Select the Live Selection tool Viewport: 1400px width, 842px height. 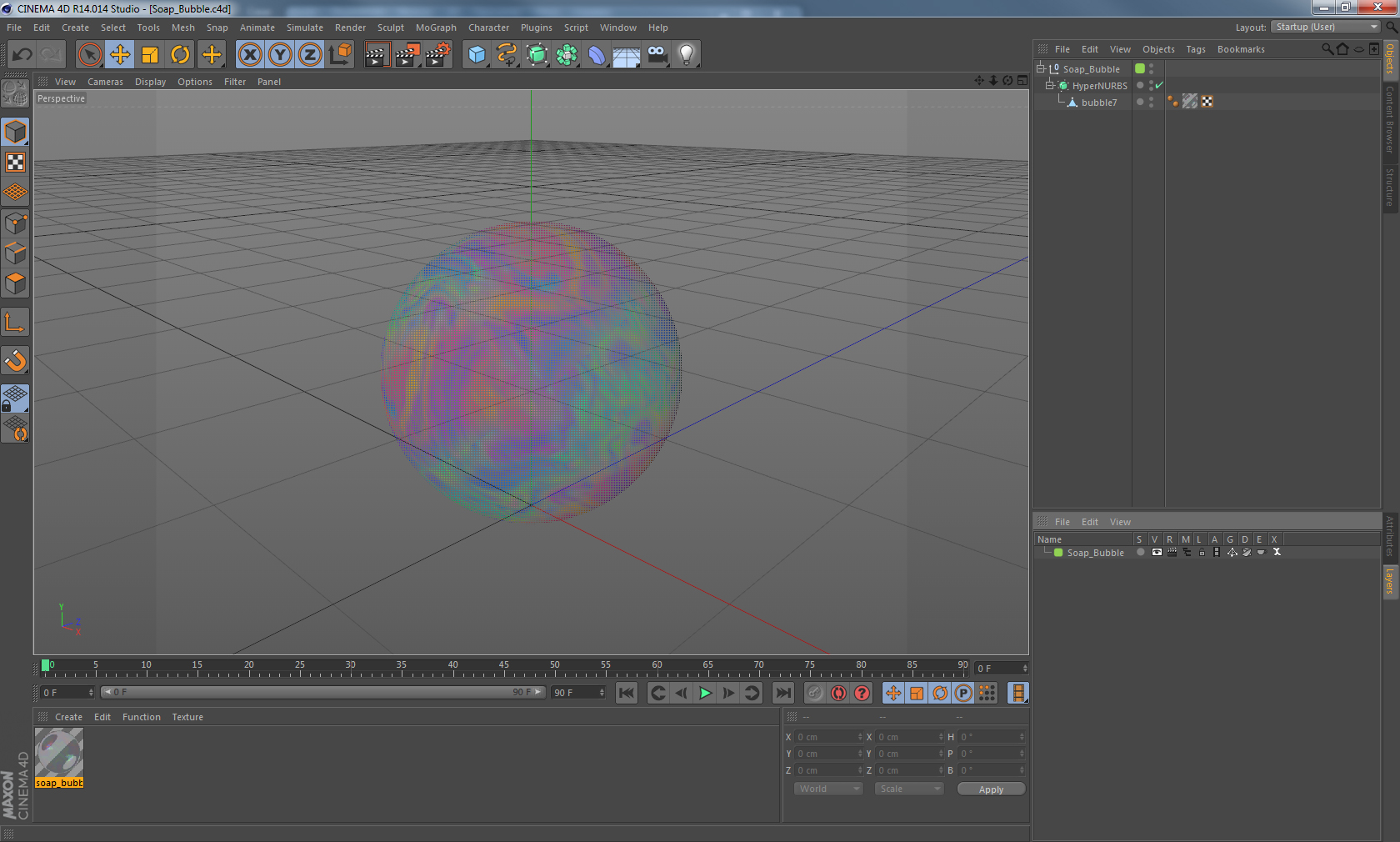pos(89,55)
